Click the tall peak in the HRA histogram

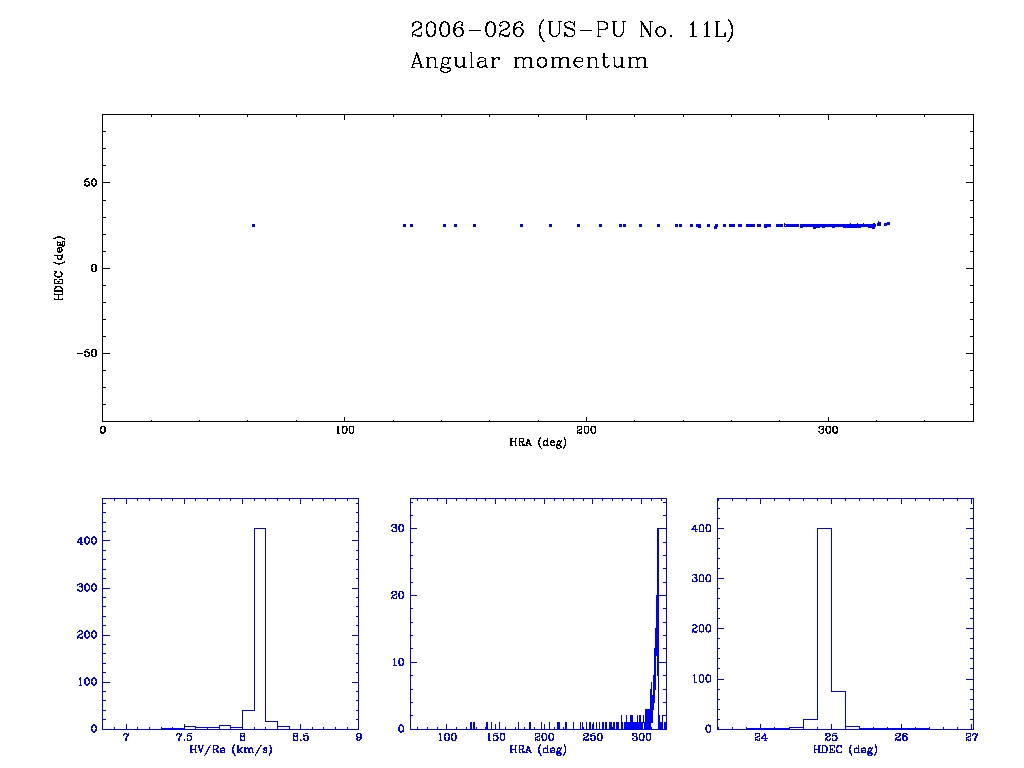click(660, 600)
